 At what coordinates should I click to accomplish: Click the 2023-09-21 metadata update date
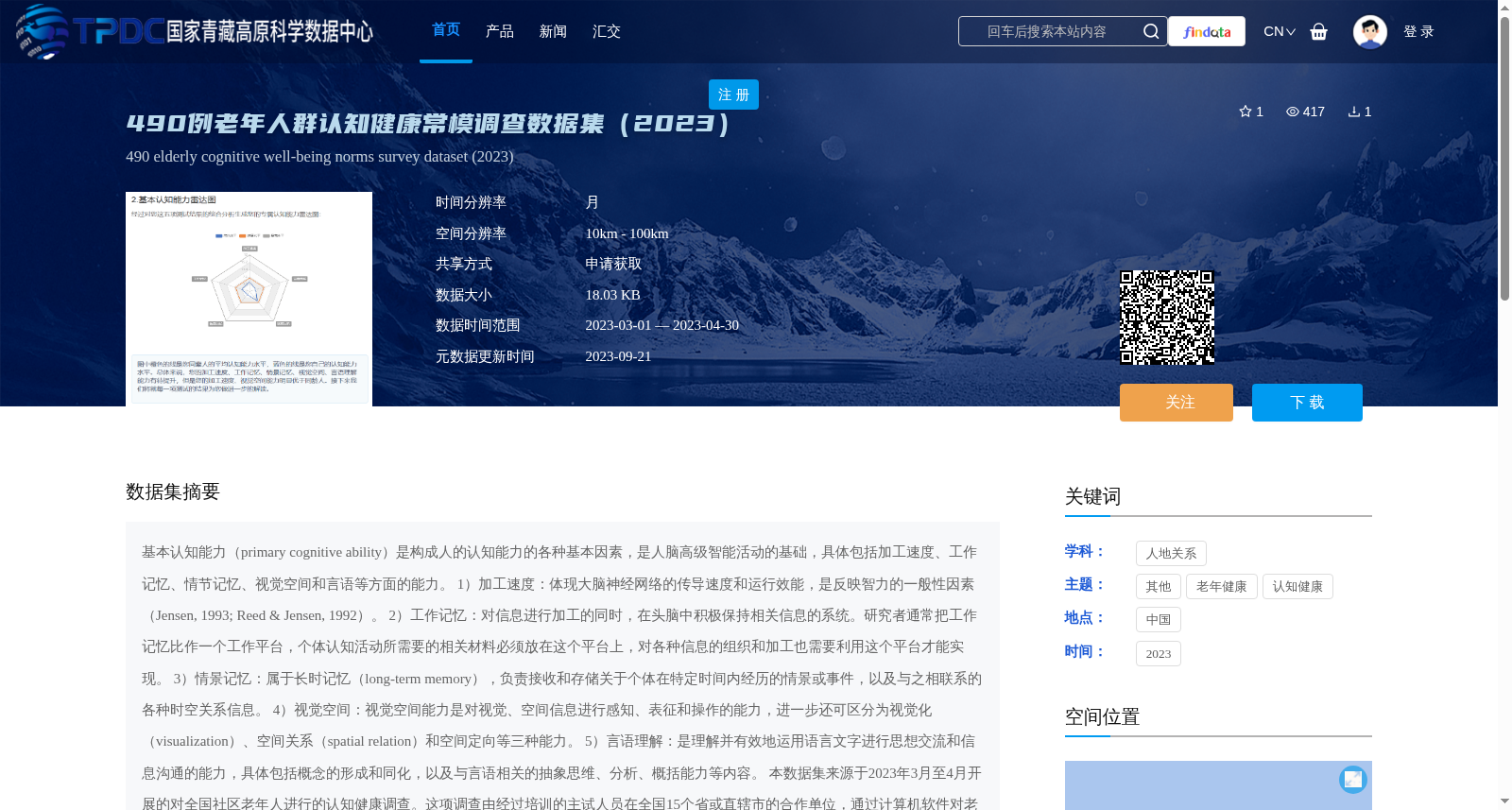(x=618, y=356)
